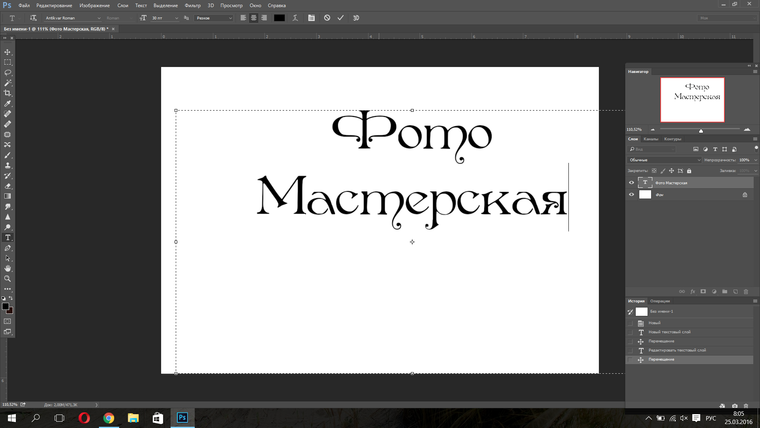Open the Фильтр menu
This screenshot has width=760, height=428.
point(191,6)
